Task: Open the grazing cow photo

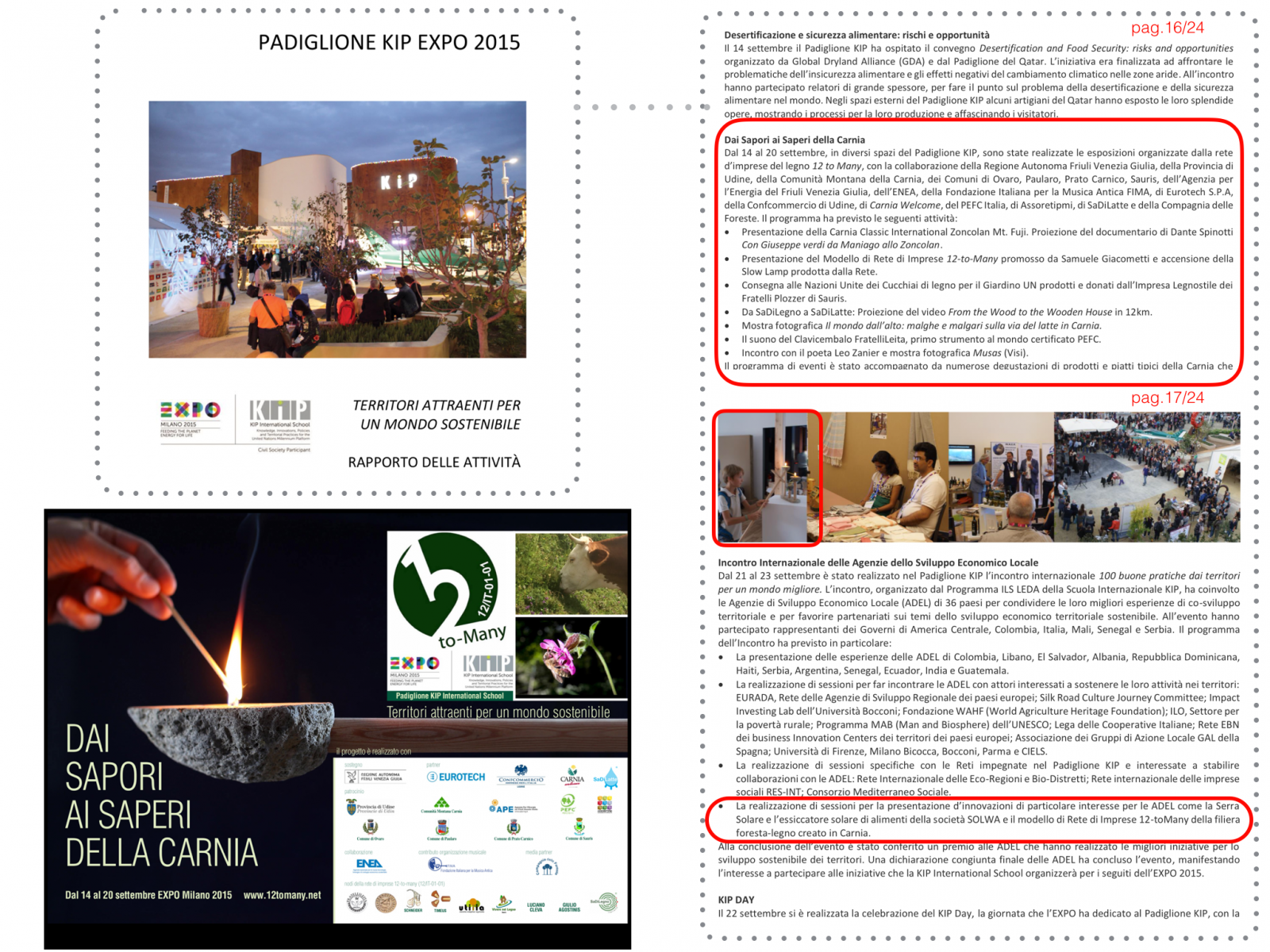Action: click(x=571, y=574)
